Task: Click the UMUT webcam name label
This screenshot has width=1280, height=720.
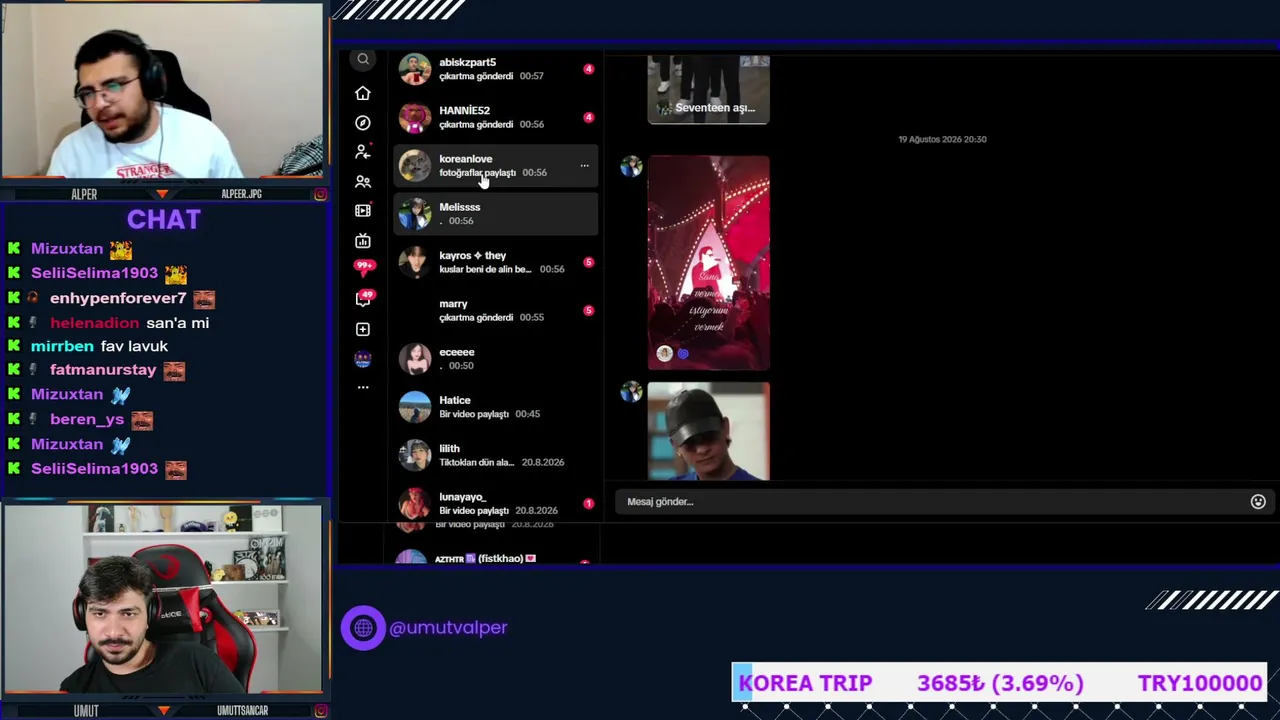Action: coord(86,711)
